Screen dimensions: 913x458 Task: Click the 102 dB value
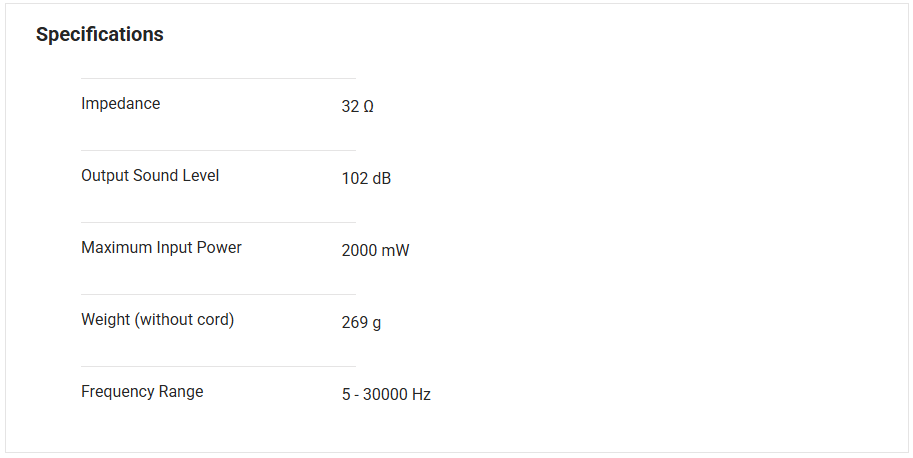(x=366, y=179)
